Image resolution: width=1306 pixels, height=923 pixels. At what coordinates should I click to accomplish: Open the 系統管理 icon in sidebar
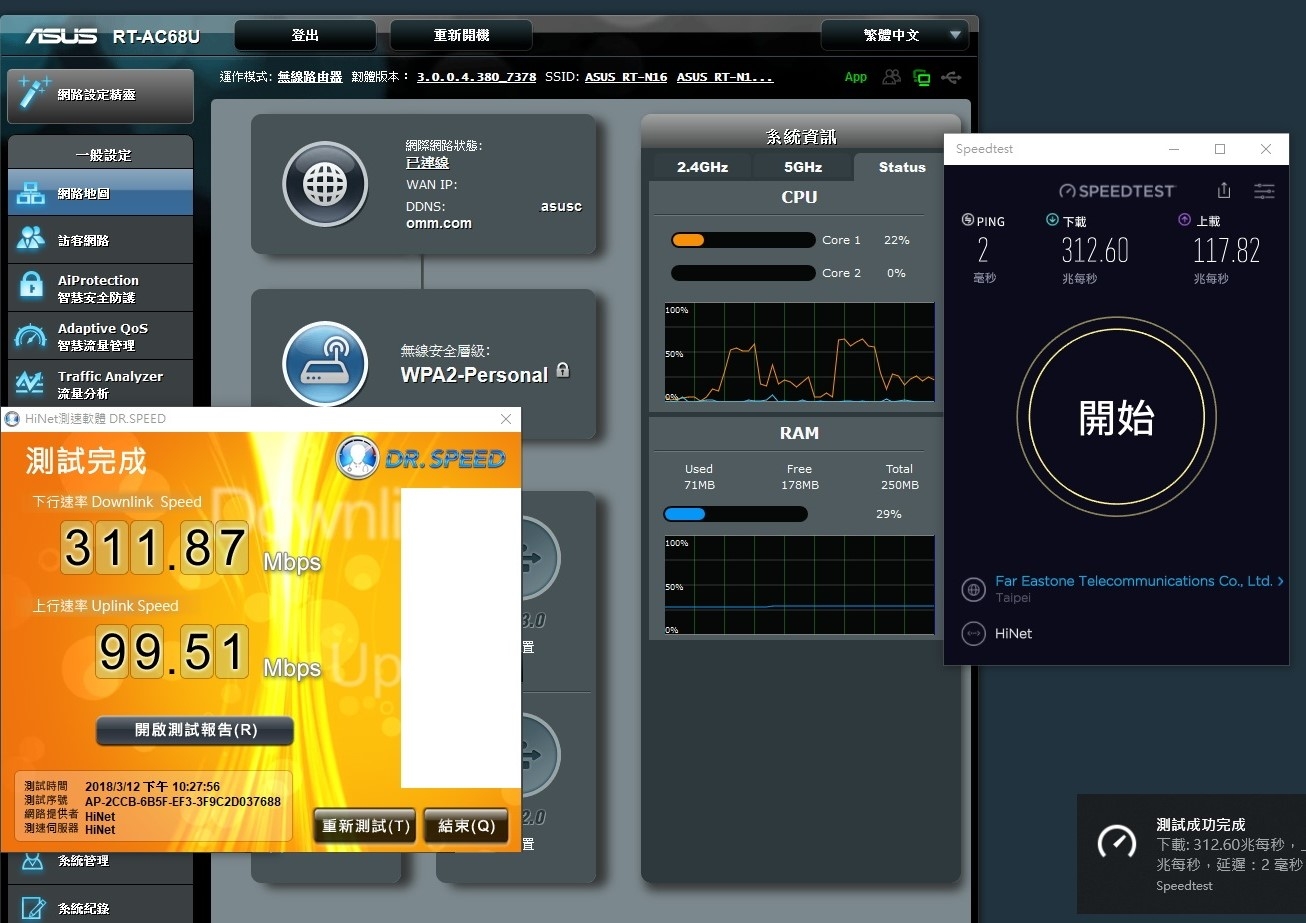32,861
